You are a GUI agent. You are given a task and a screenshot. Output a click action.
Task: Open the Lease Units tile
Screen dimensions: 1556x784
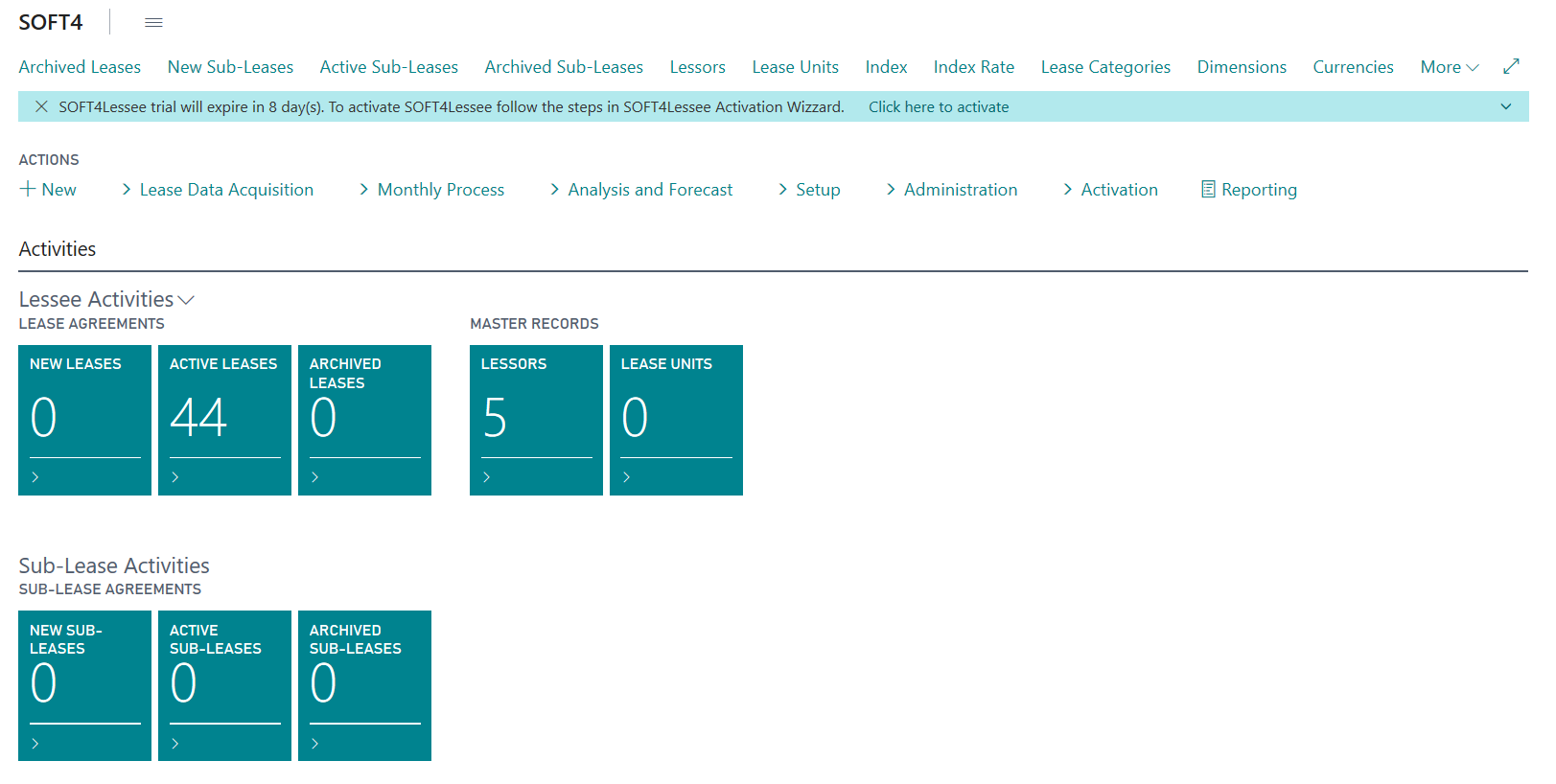(x=676, y=420)
